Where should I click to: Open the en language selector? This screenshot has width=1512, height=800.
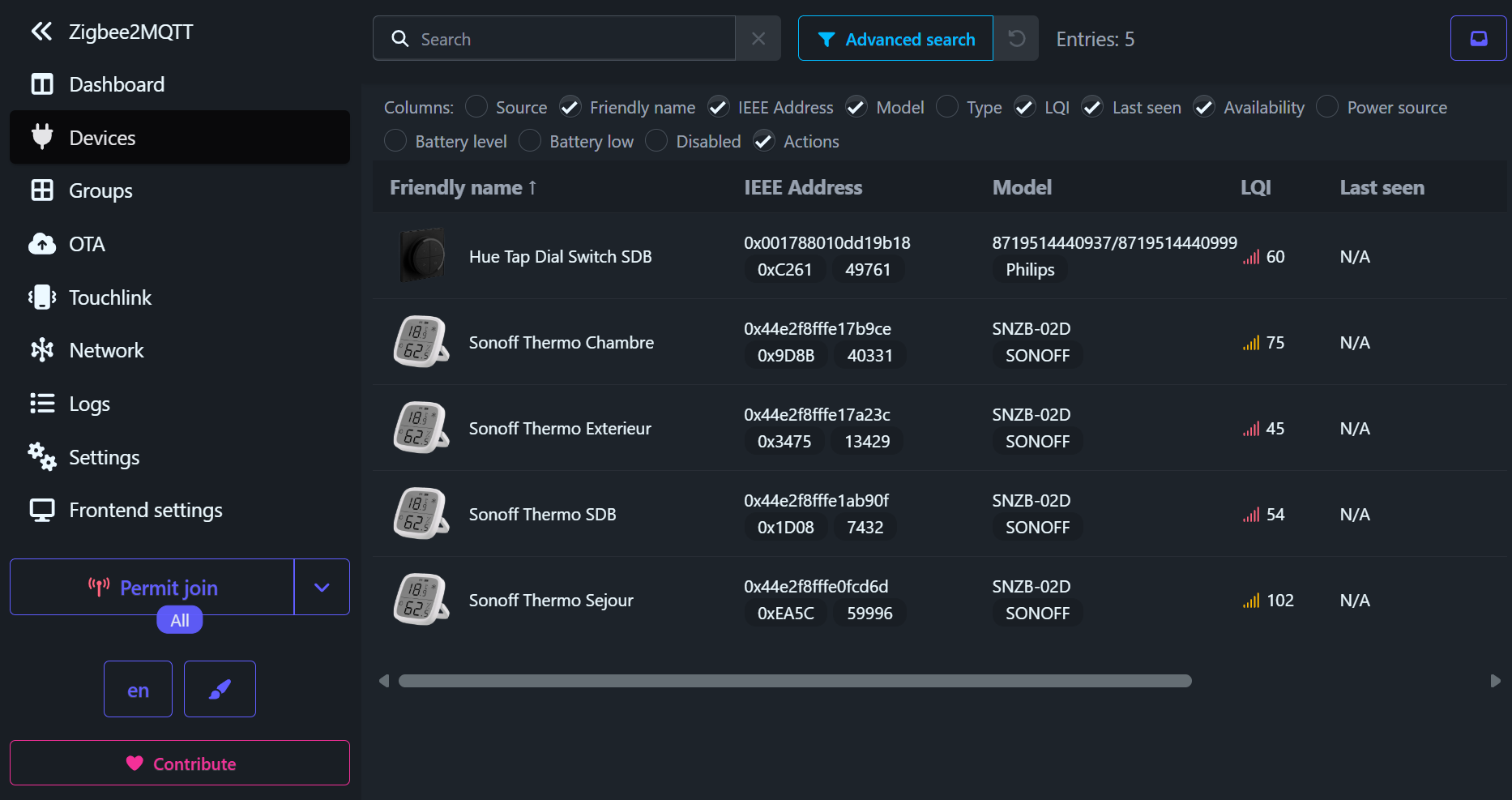click(x=138, y=689)
